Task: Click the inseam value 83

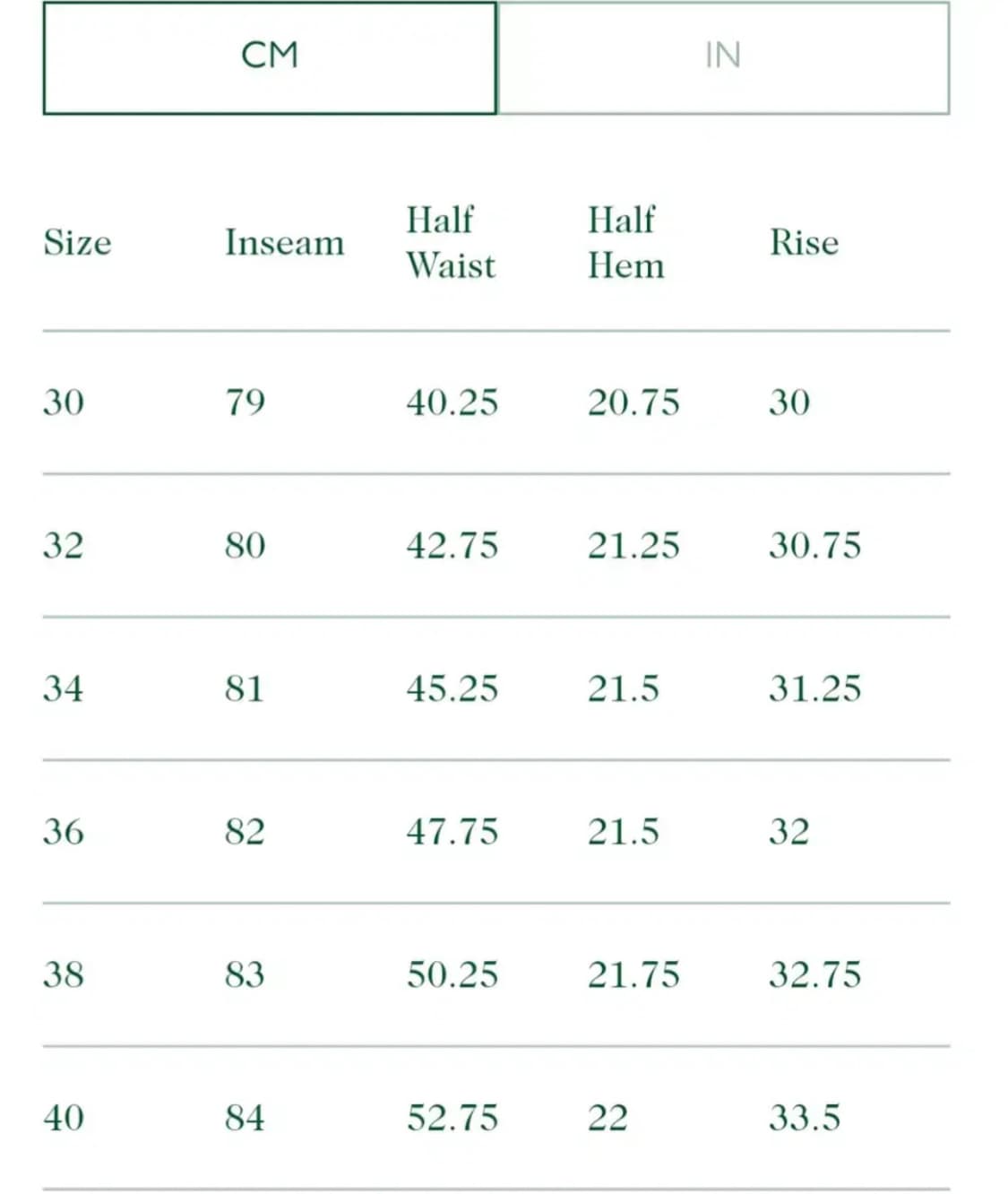Action: (245, 974)
